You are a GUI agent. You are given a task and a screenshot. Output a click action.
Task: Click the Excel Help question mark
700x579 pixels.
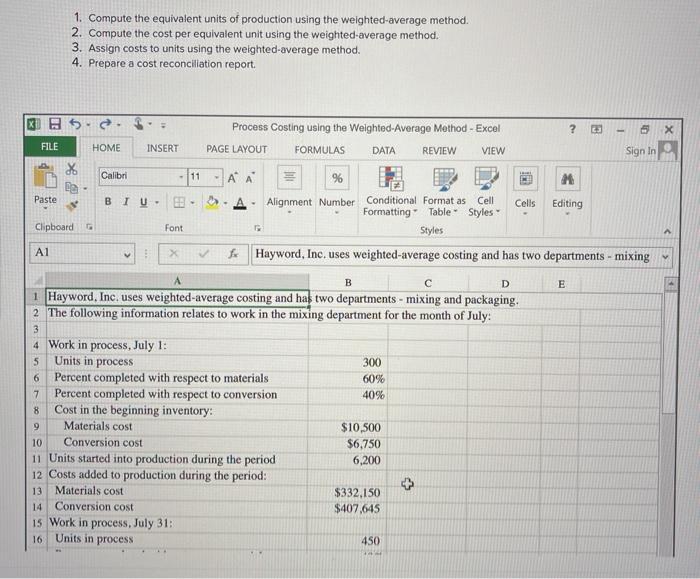tap(572, 129)
